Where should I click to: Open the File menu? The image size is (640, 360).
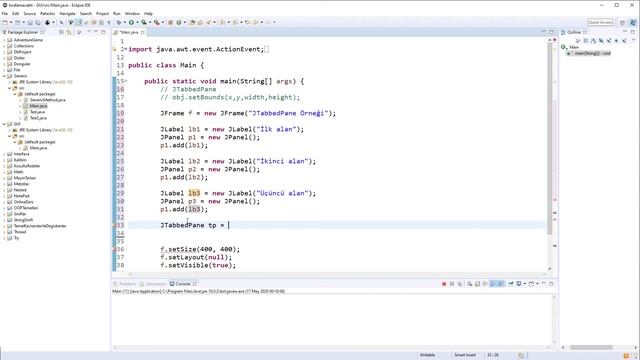(4, 13)
